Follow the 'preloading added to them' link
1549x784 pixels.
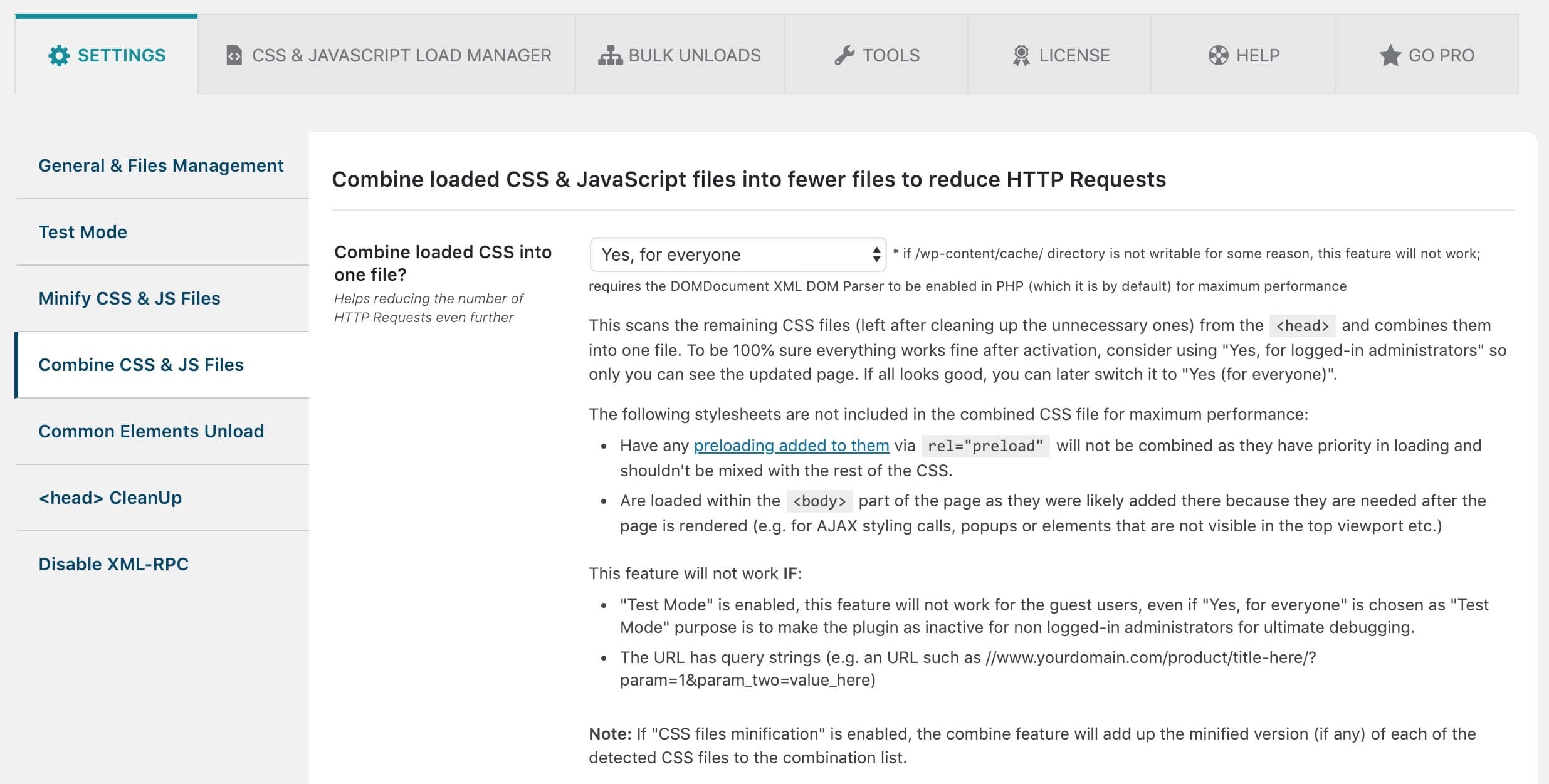pyautogui.click(x=791, y=446)
